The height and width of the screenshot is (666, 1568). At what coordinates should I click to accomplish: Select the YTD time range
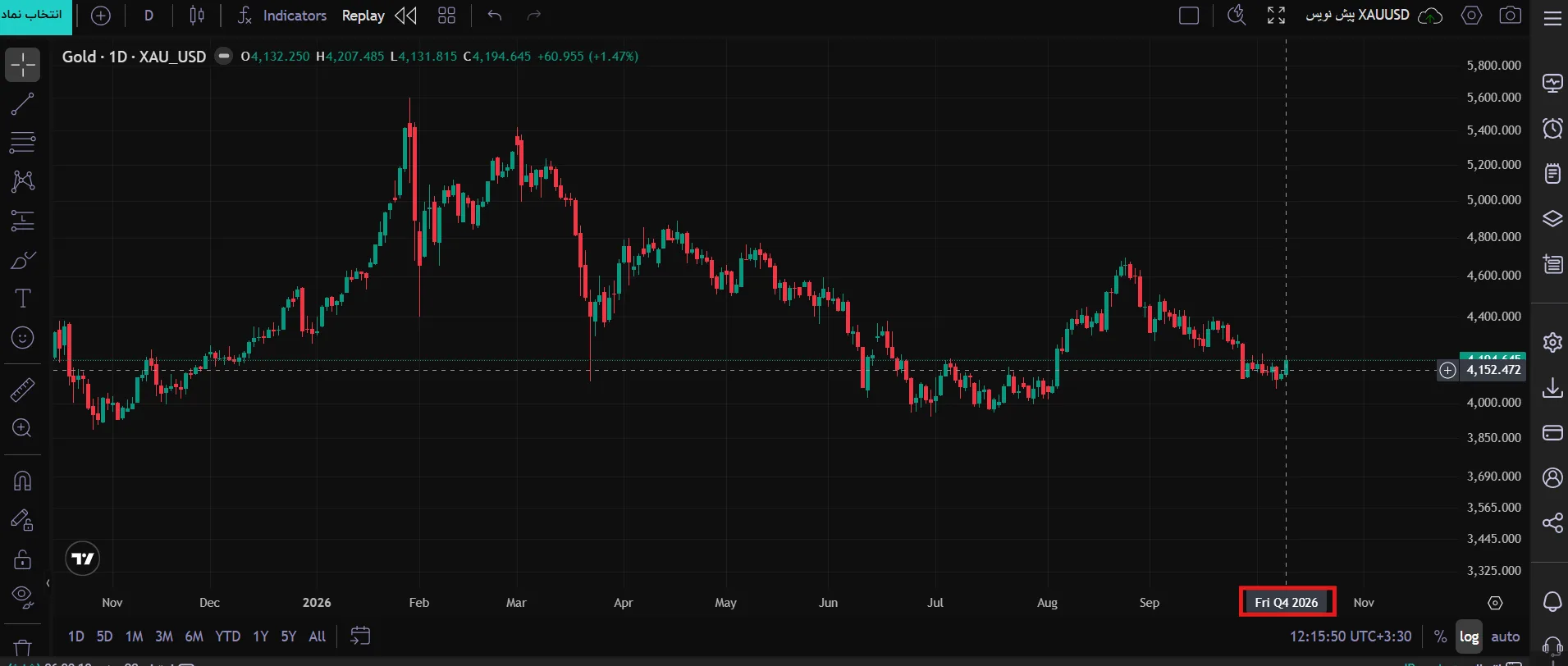[228, 636]
